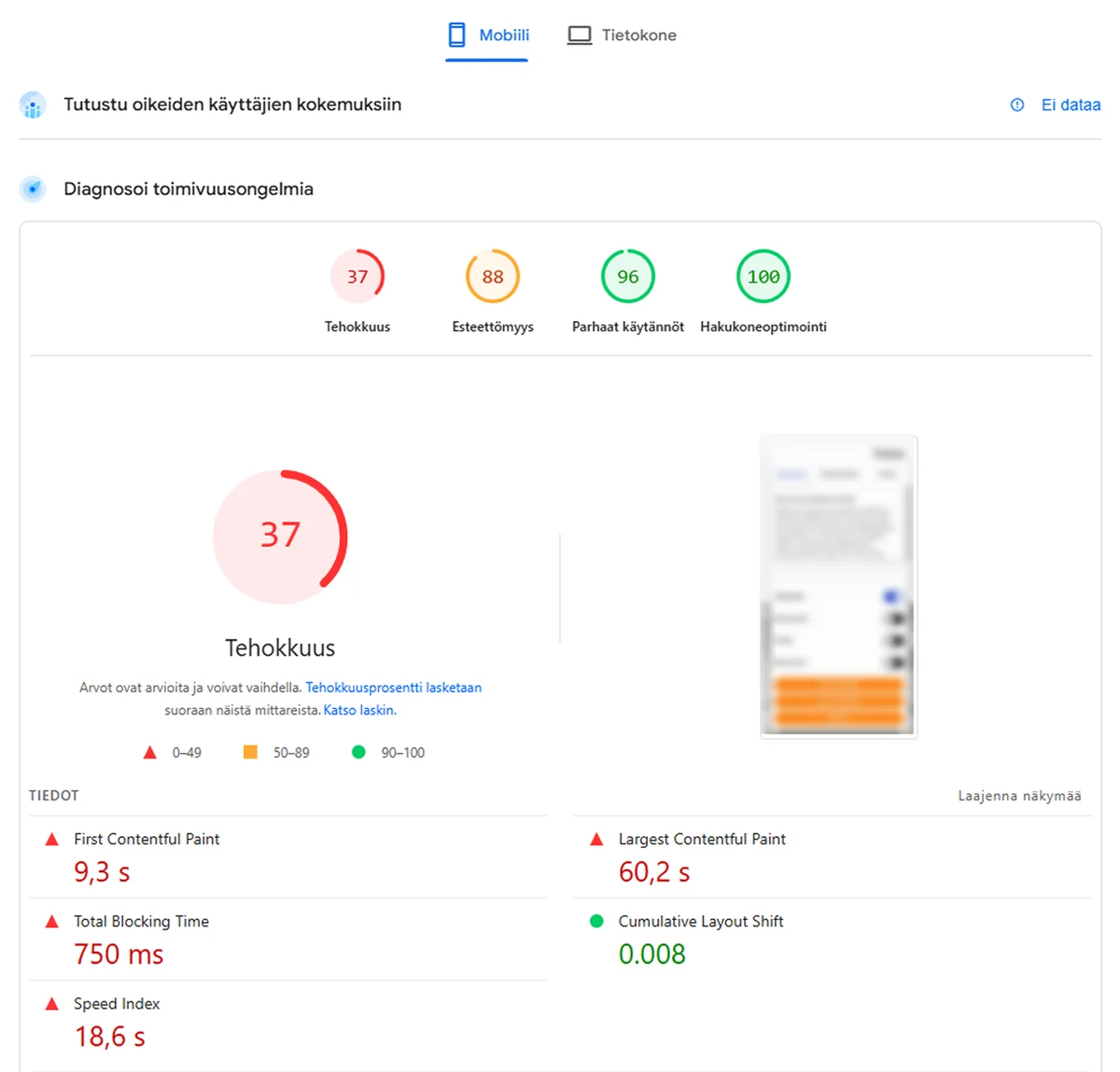Click the Ei dataa label
Viewport: 1120px width, 1072px height.
(x=1071, y=104)
